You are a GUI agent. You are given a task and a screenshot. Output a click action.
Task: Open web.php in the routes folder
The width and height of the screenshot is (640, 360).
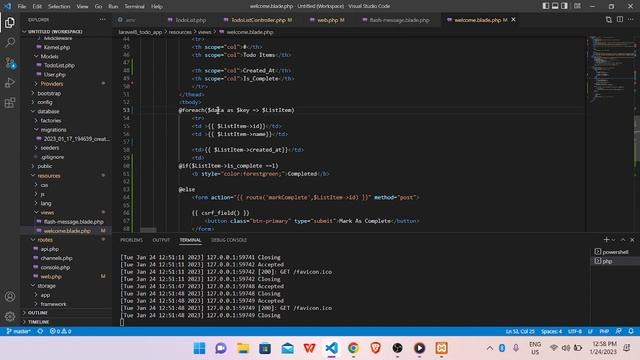(x=51, y=276)
